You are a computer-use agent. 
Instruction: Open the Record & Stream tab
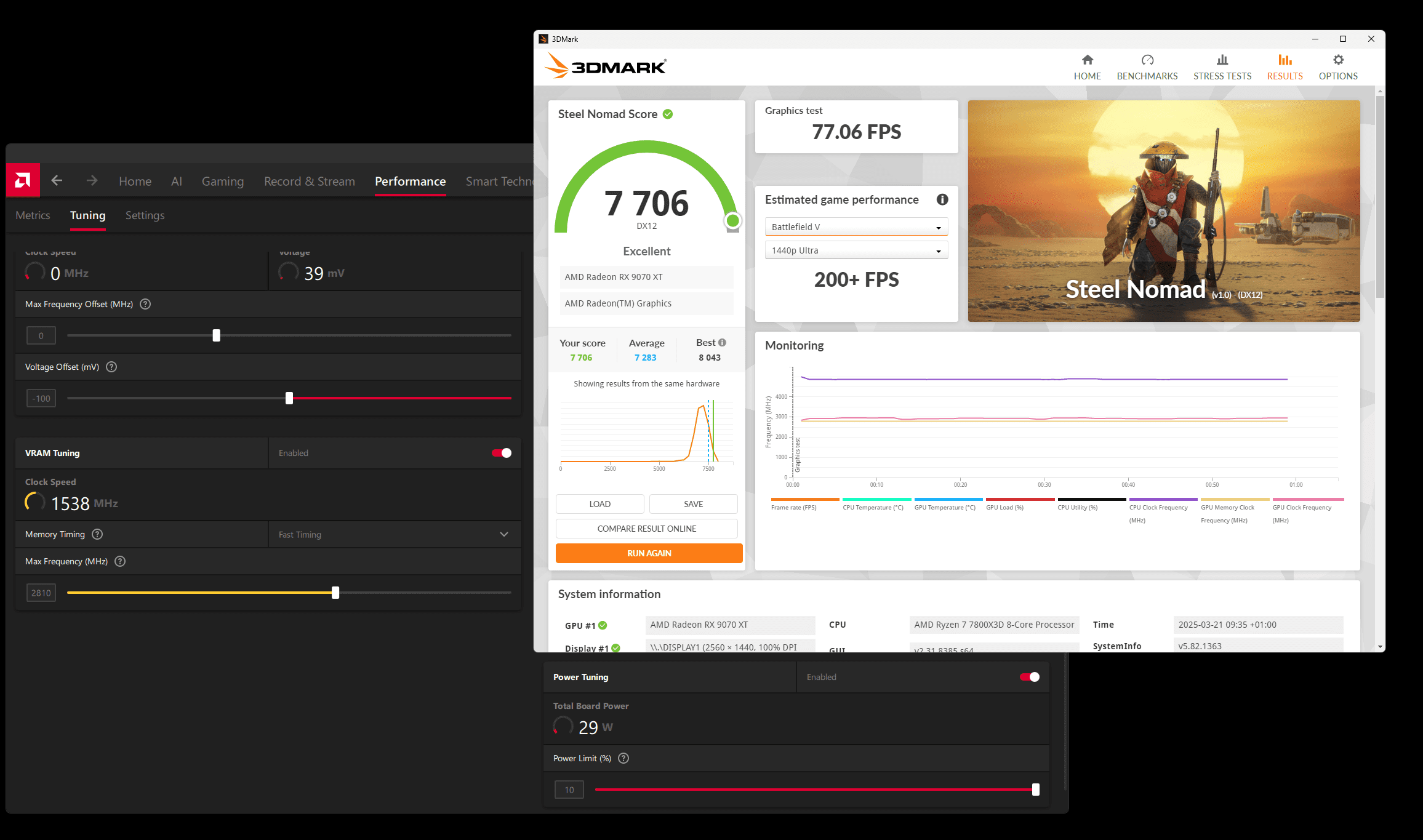click(310, 181)
